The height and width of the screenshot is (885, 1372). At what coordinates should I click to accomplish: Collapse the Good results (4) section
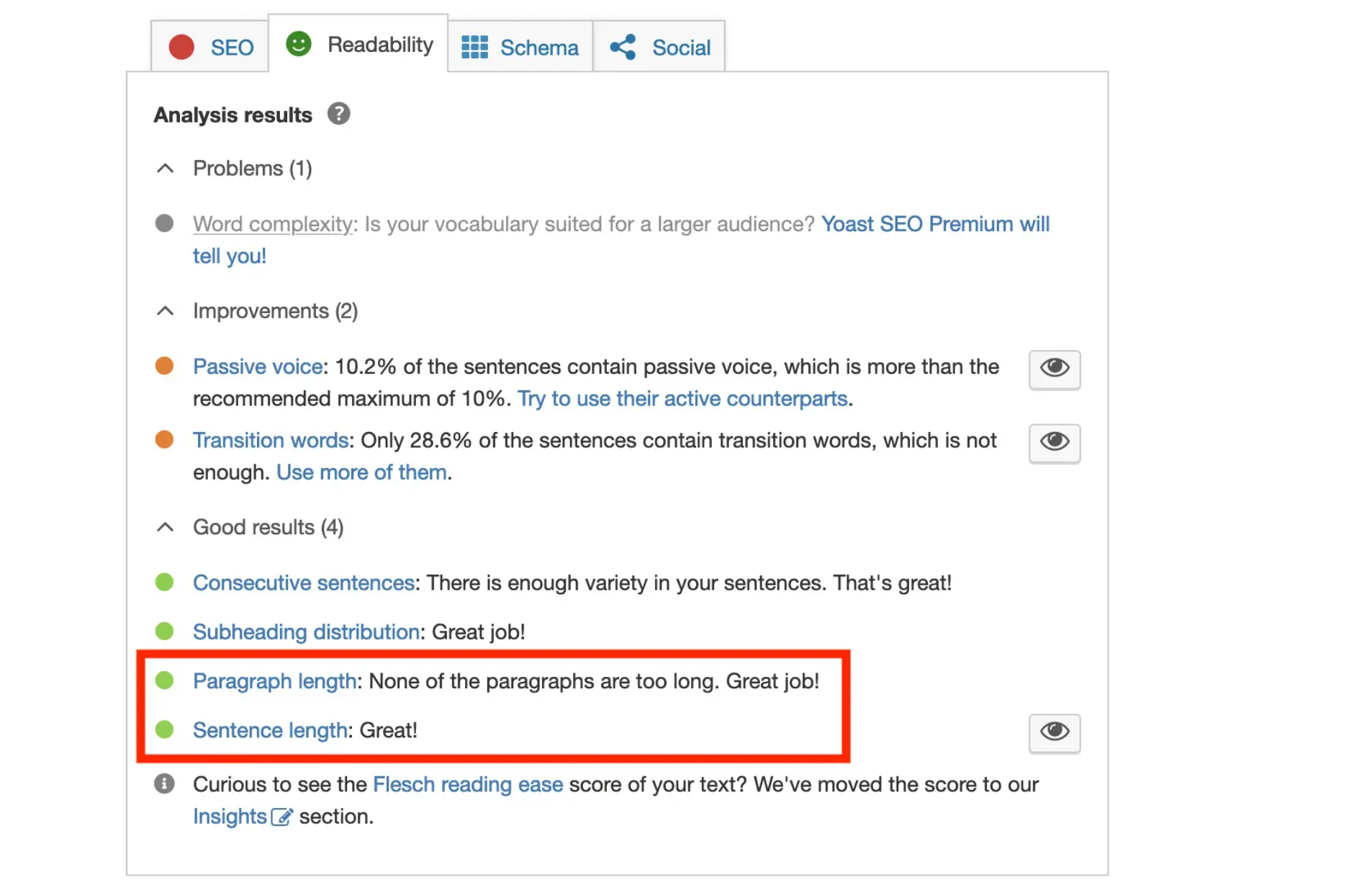click(x=165, y=527)
